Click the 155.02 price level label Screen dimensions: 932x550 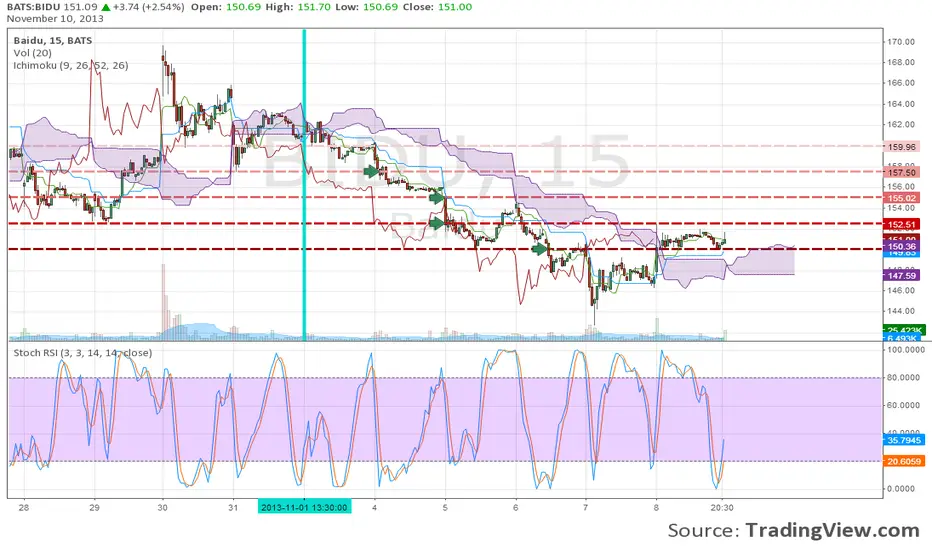902,198
